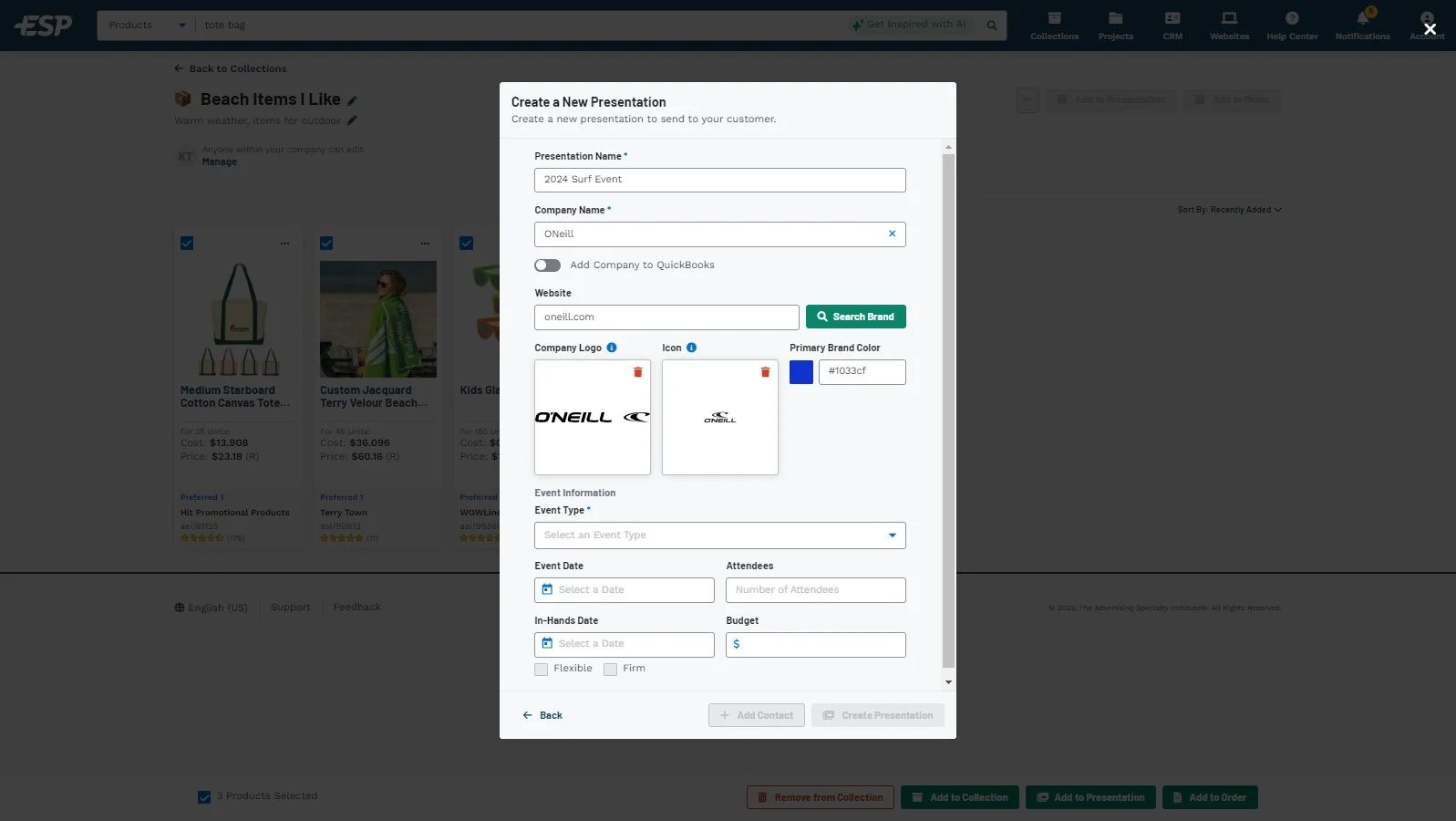Click the Add Contact button
1456x821 pixels.
tap(757, 715)
